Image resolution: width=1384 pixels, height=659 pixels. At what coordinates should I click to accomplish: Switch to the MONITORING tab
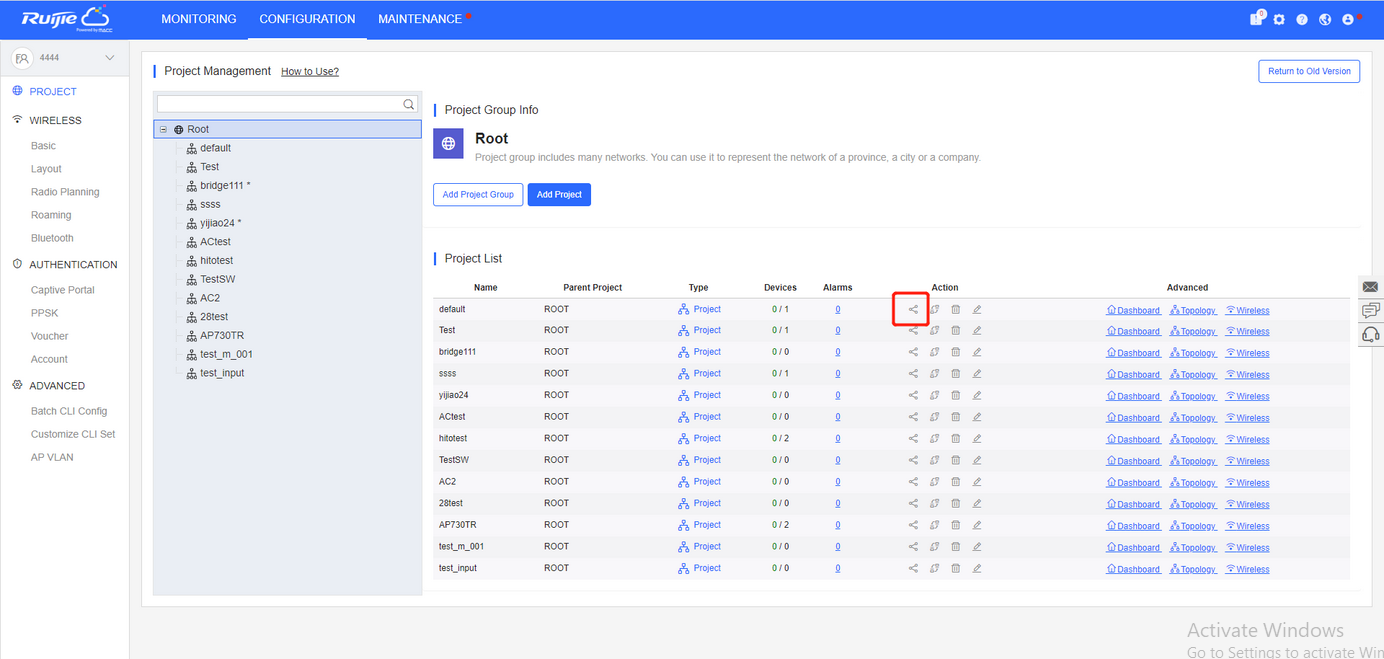point(199,19)
